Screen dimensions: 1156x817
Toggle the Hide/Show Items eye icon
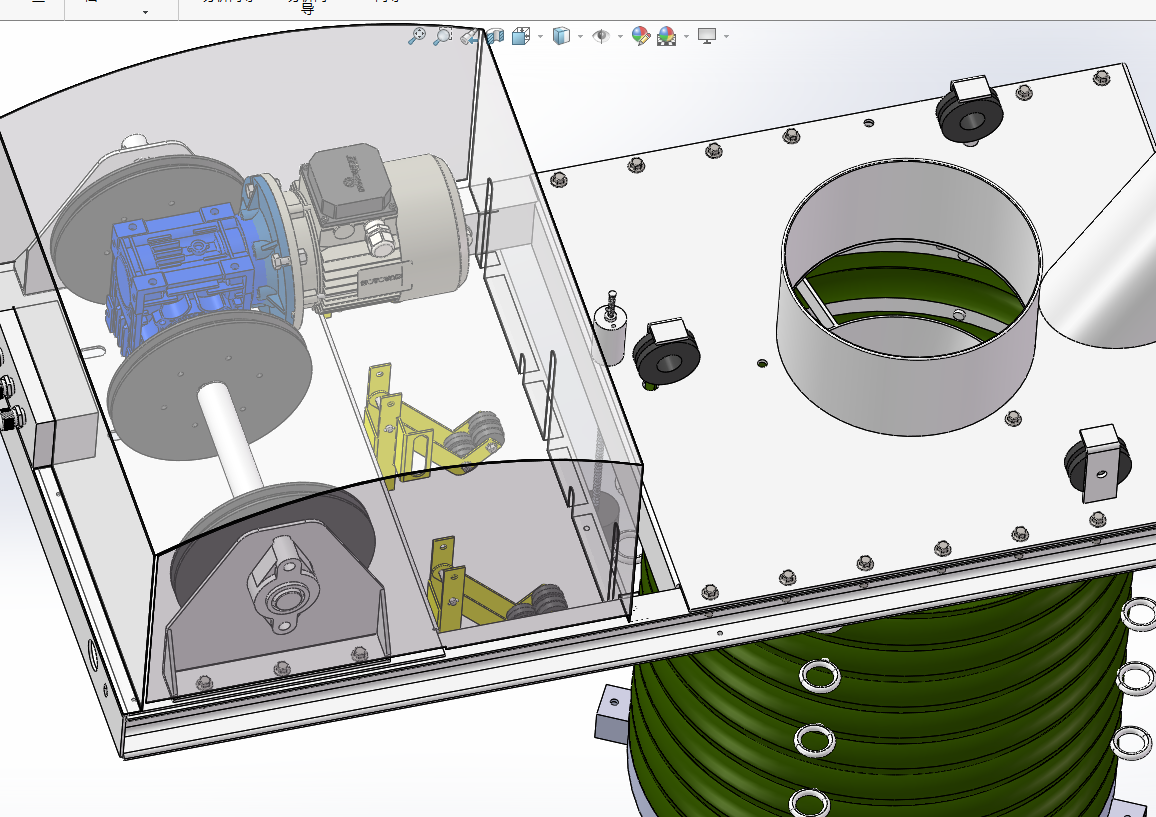601,36
